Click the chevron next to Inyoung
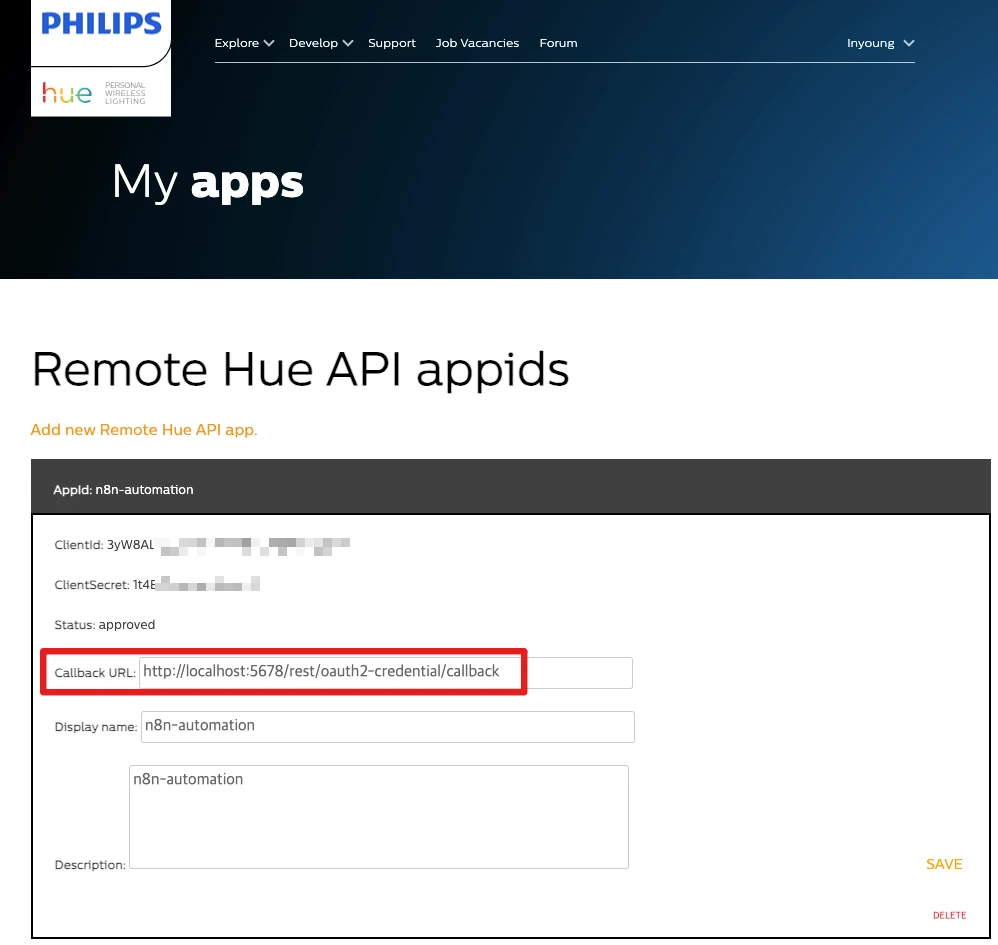The height and width of the screenshot is (945, 998). click(x=909, y=43)
